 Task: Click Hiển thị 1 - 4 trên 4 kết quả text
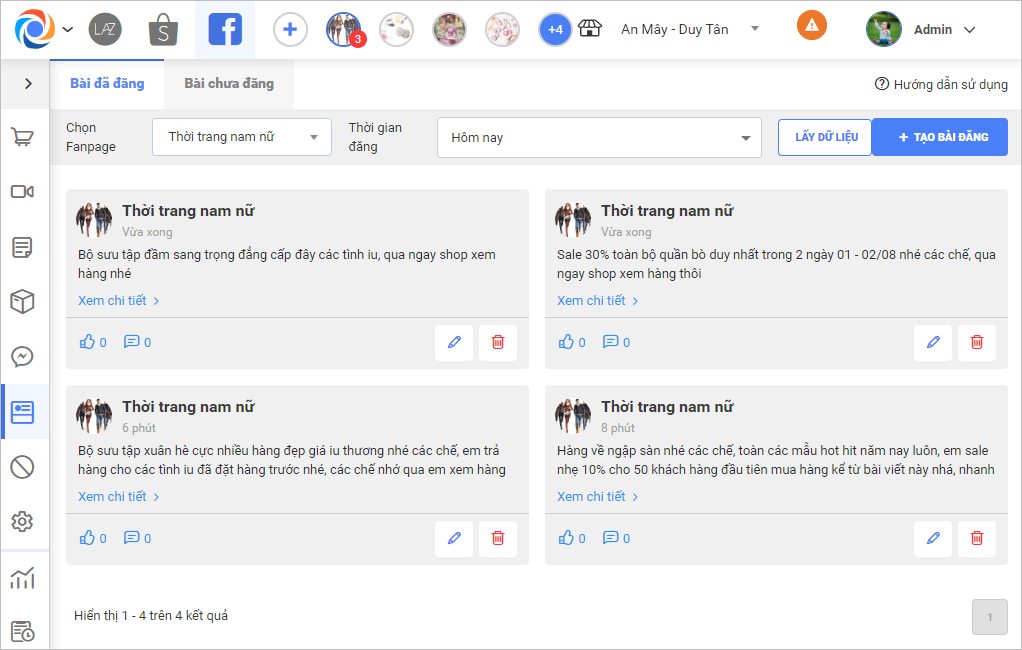click(x=151, y=615)
